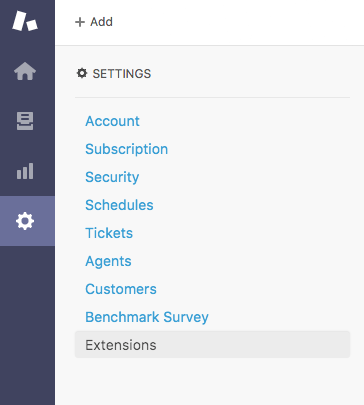Open reports via the bar chart icon
Viewport: 364px width, 405px height.
(x=25, y=171)
